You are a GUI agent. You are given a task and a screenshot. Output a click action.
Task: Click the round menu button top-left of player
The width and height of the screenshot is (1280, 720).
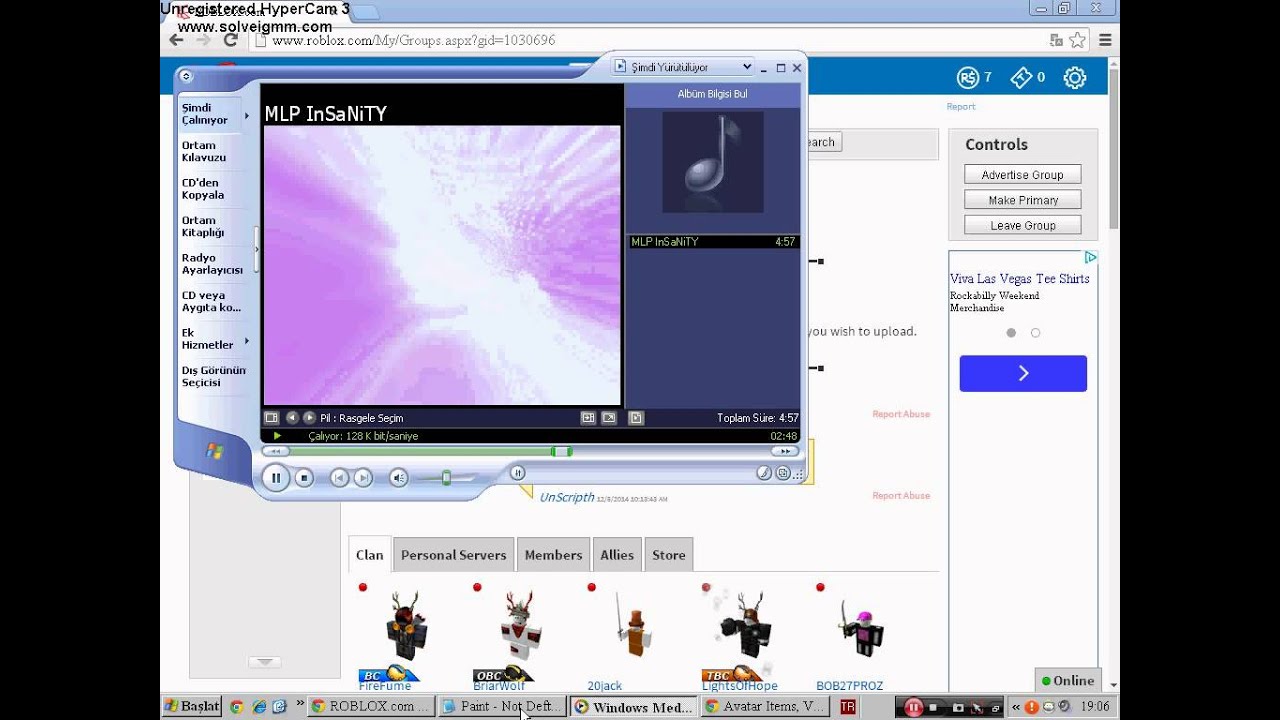point(185,75)
